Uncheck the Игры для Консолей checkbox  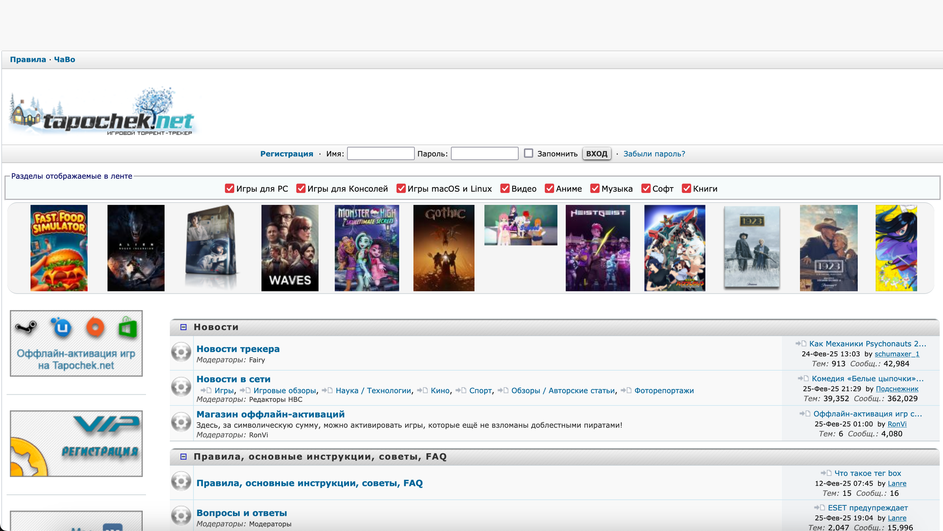pyautogui.click(x=301, y=188)
